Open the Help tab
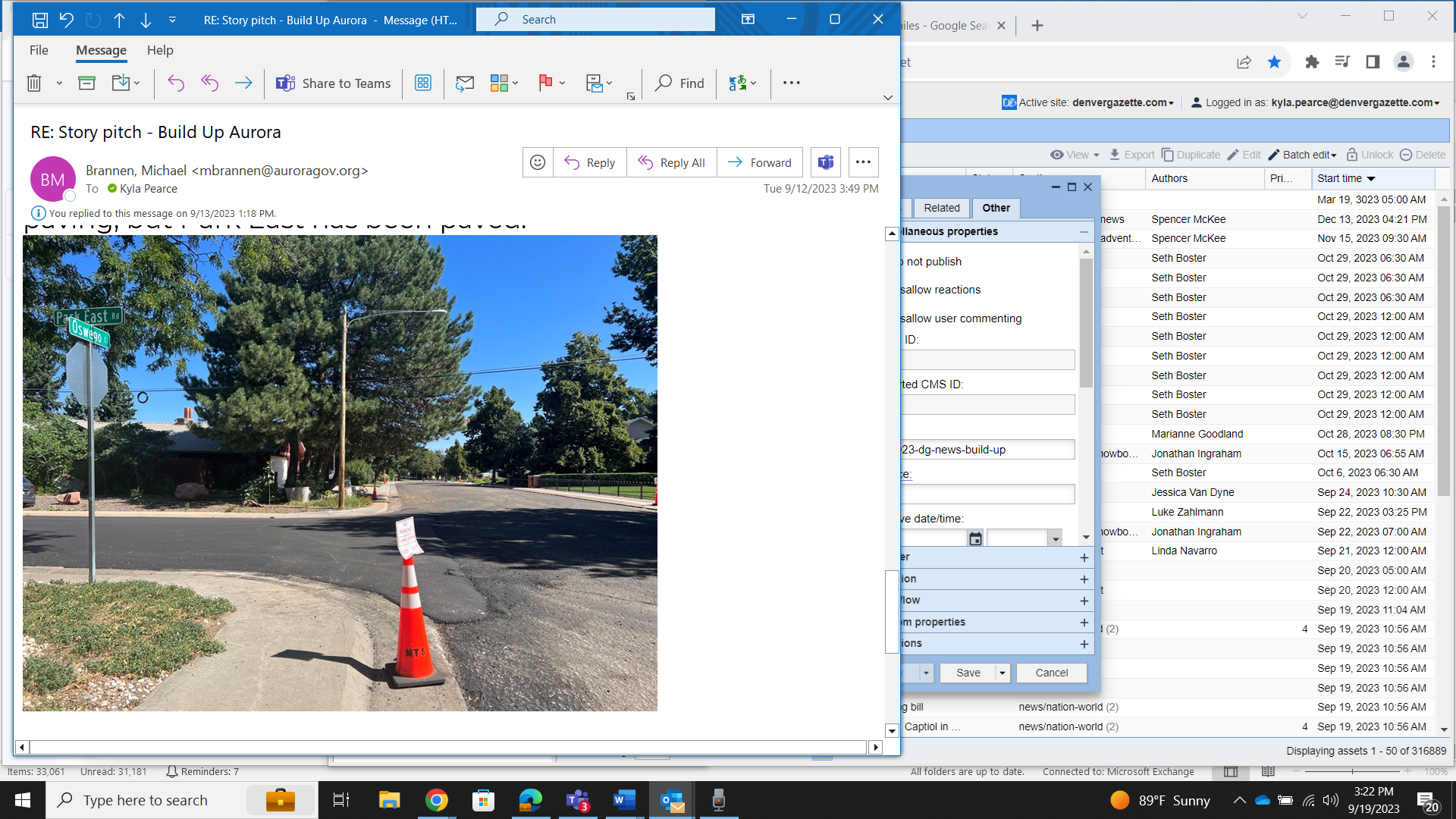 160,50
